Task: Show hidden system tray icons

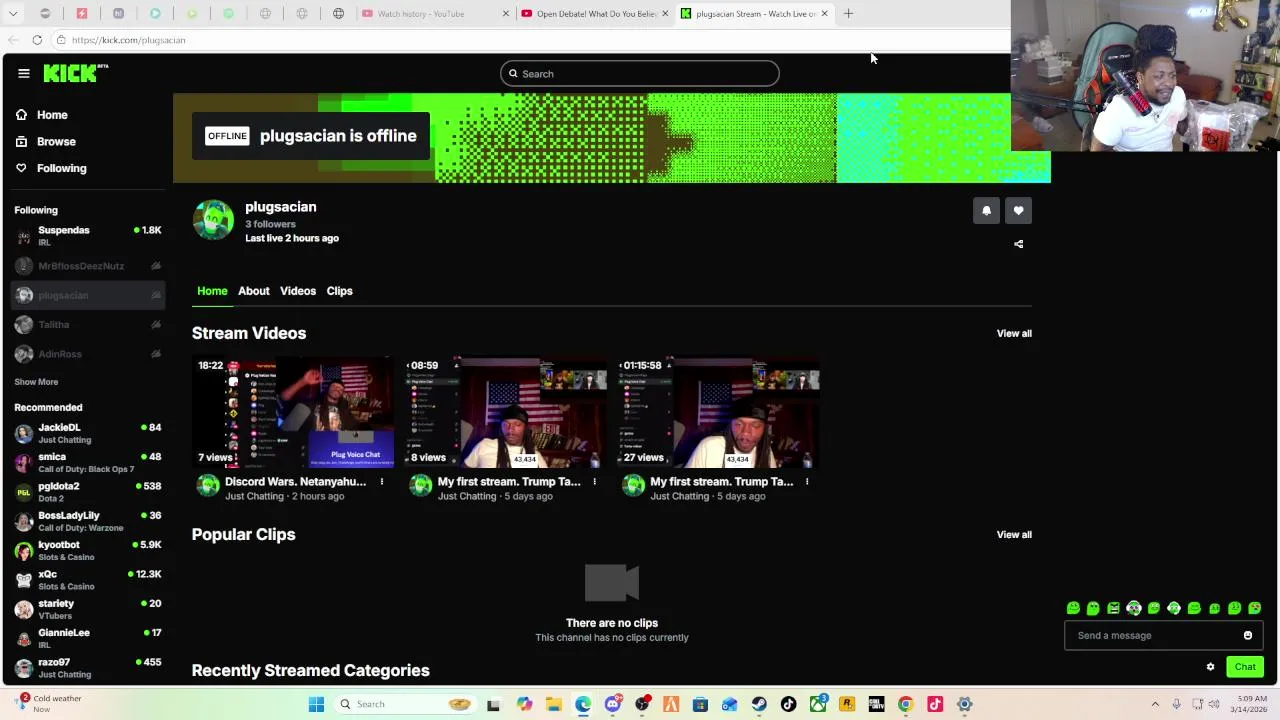Action: [1155, 704]
